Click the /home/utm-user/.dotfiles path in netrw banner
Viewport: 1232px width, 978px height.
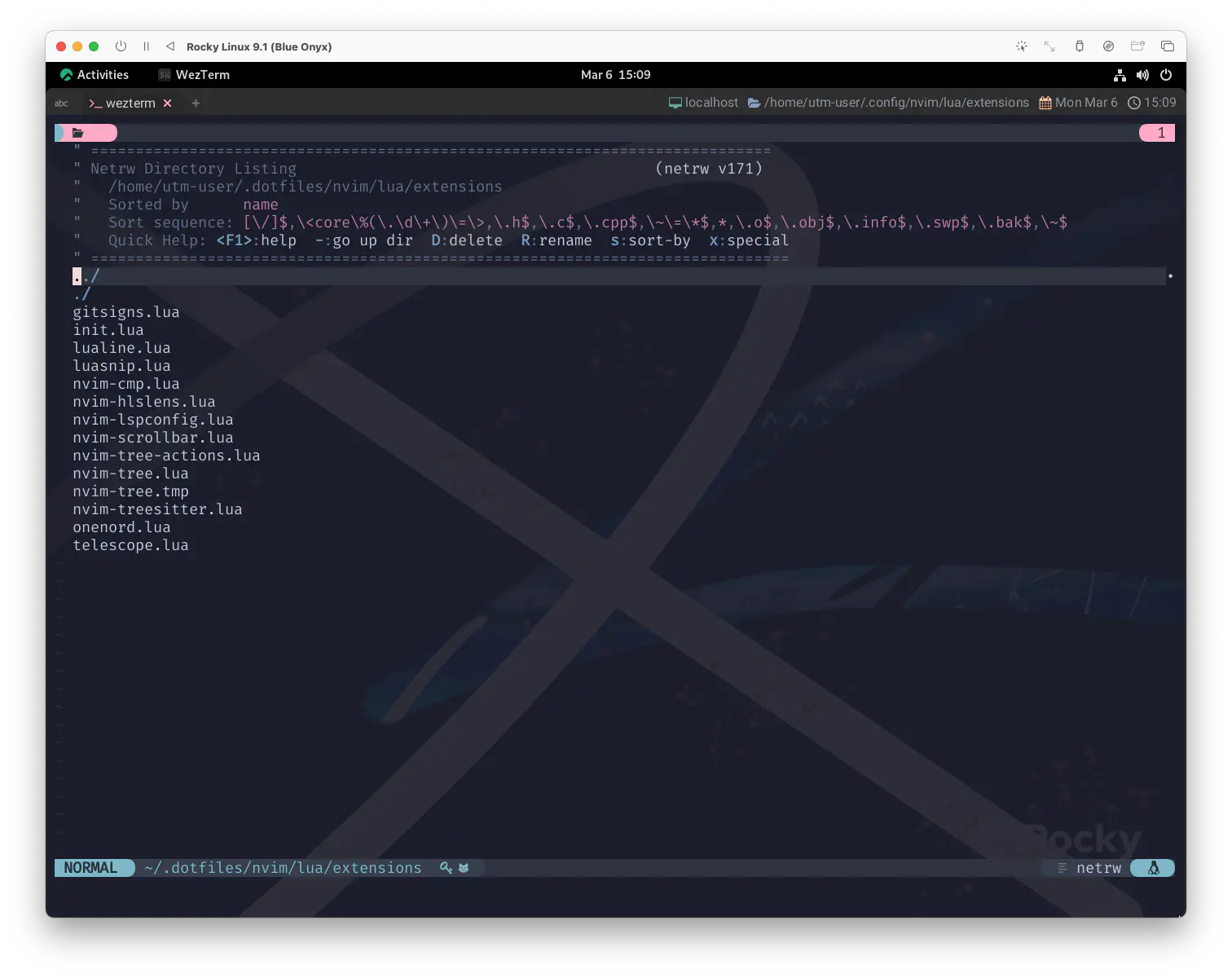pyautogui.click(x=306, y=187)
